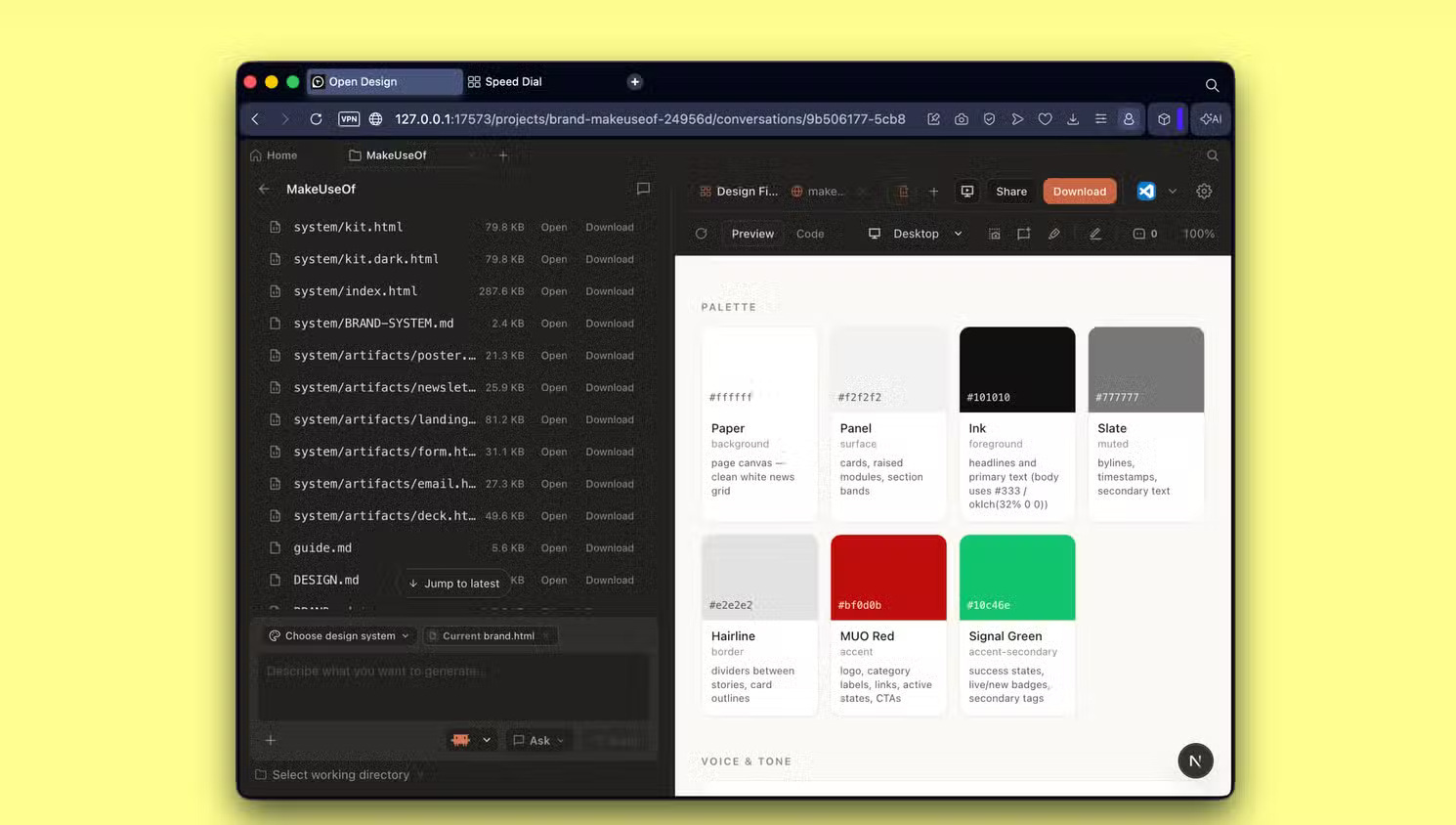Click the browser extensions cube icon
The width and height of the screenshot is (1456, 825).
[x=1164, y=119]
